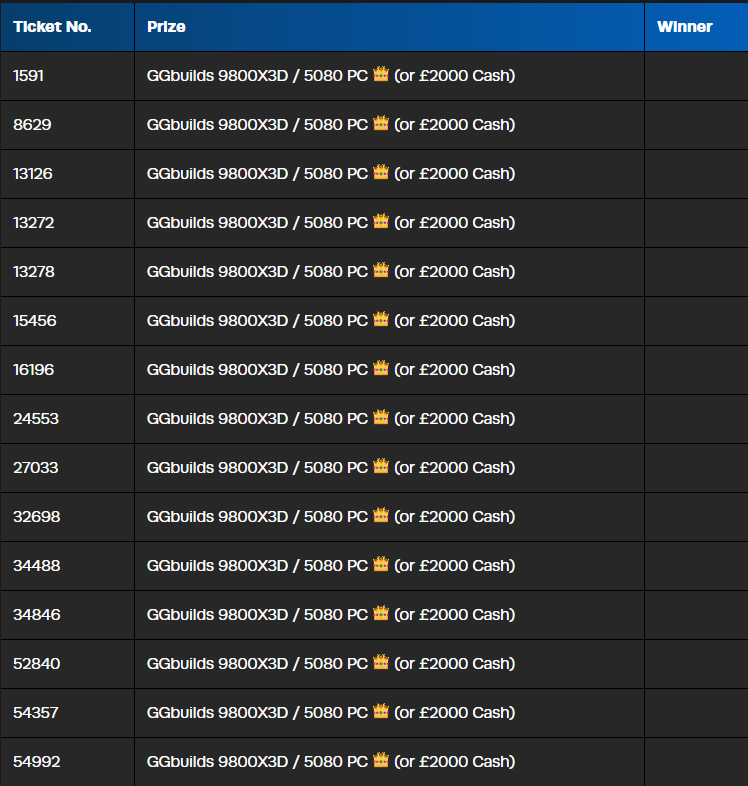
Task: Click the crown icon in ticket 15456 row
Action: [x=381, y=319]
